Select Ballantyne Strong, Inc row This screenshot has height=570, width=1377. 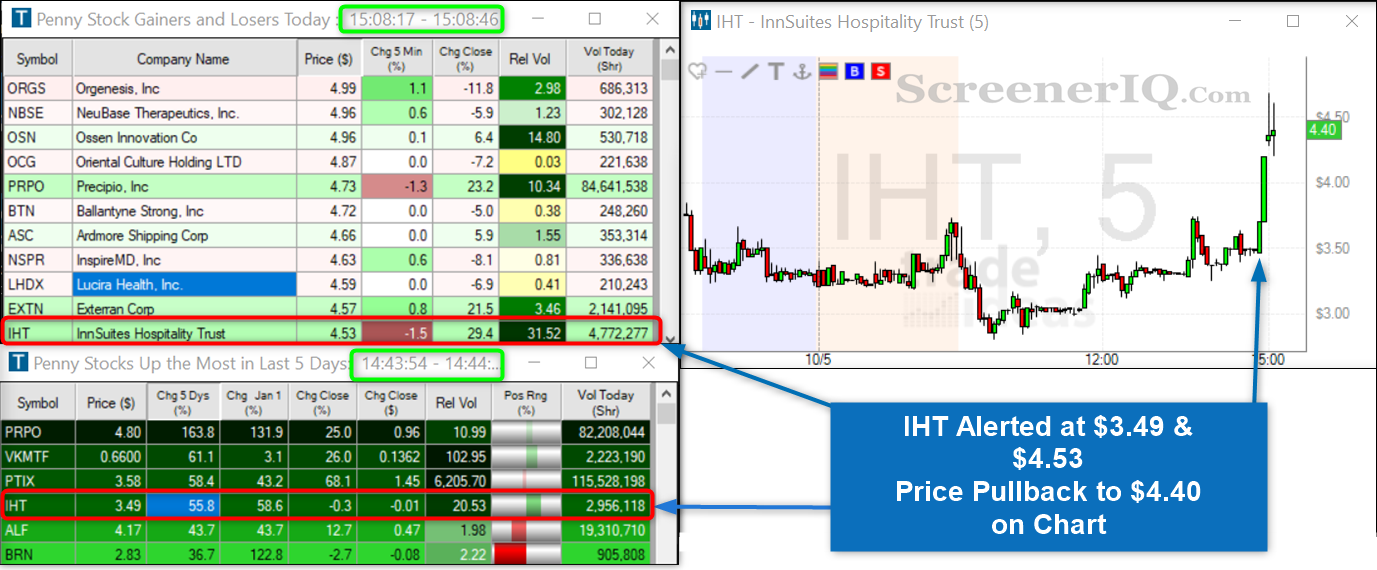coord(329,211)
